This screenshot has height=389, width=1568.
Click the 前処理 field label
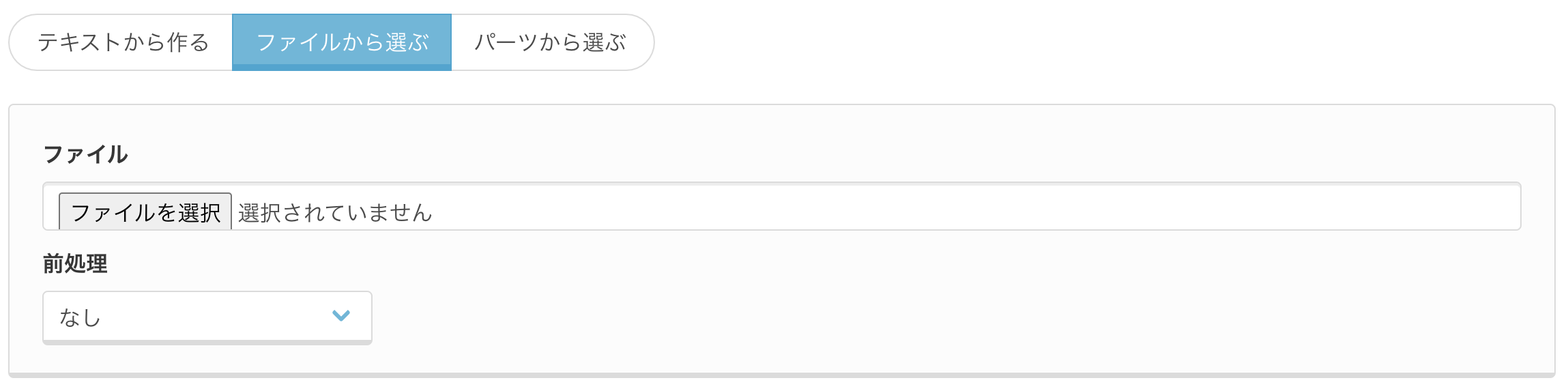tap(75, 263)
